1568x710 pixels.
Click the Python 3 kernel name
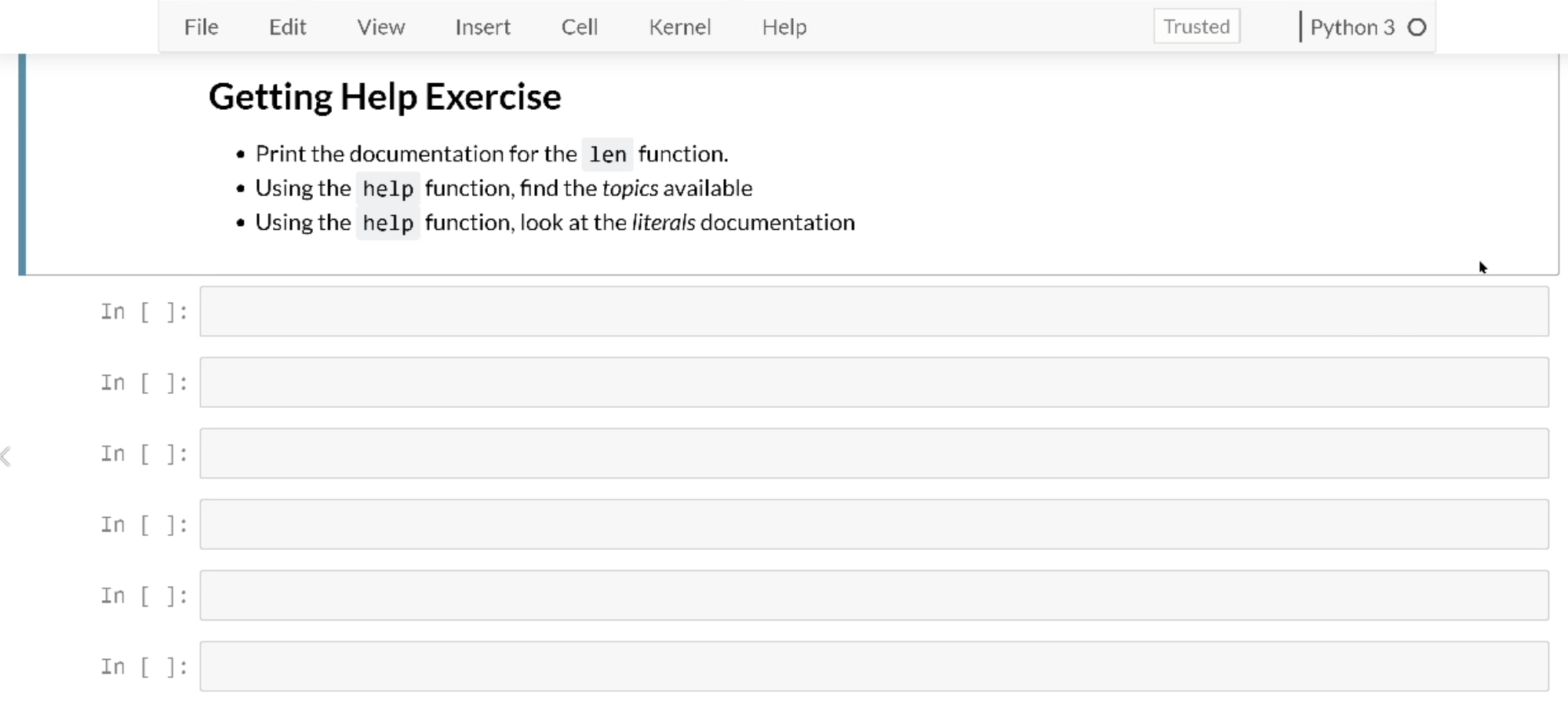pos(1352,27)
